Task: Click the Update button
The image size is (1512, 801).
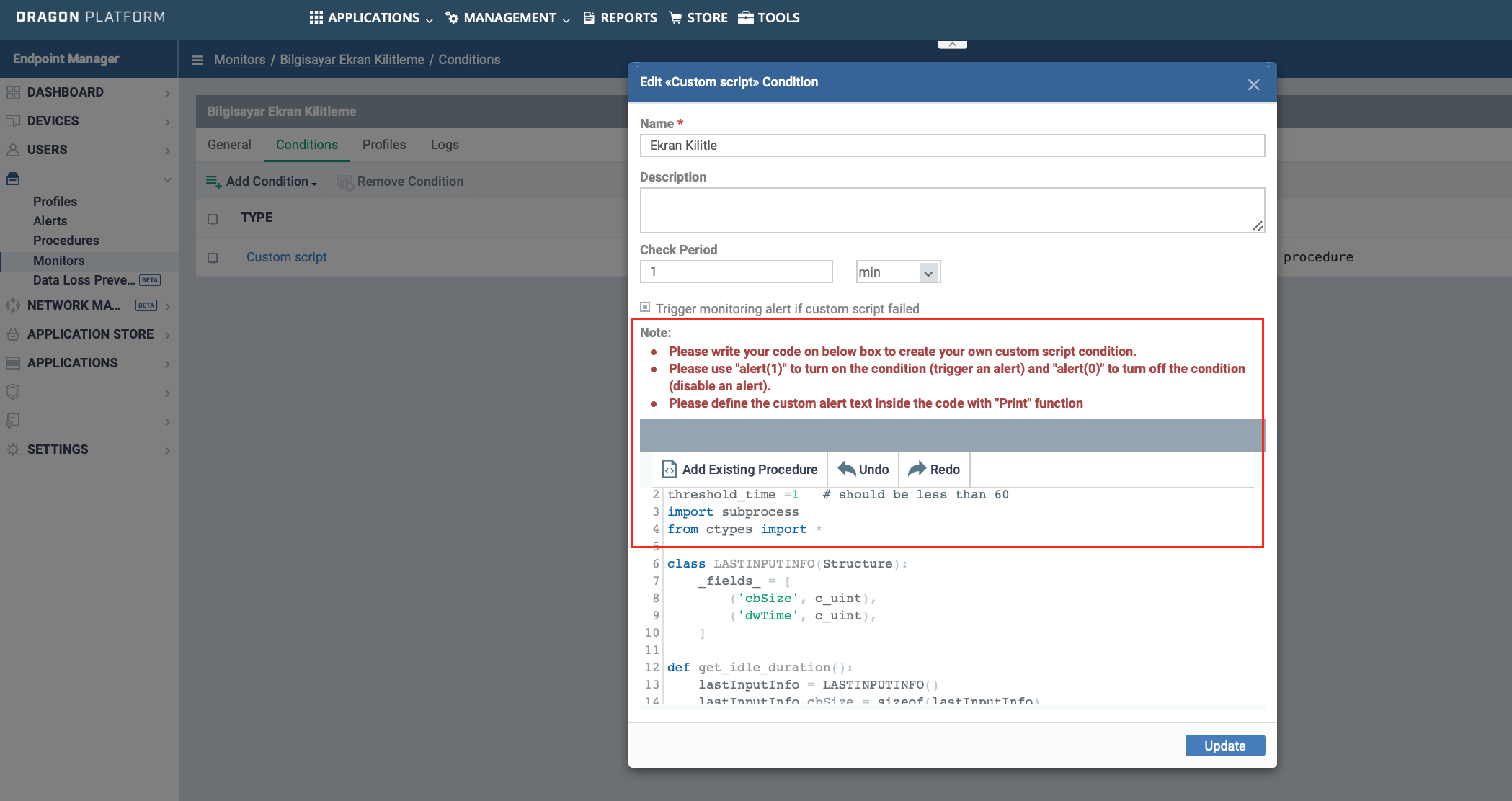Action: tap(1225, 746)
